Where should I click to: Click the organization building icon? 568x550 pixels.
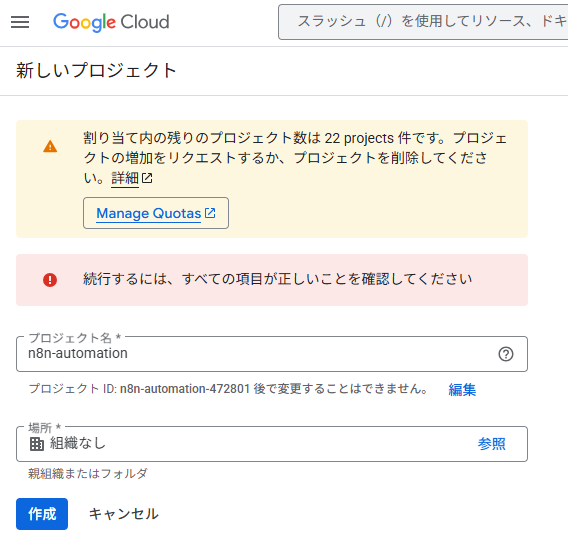click(37, 444)
